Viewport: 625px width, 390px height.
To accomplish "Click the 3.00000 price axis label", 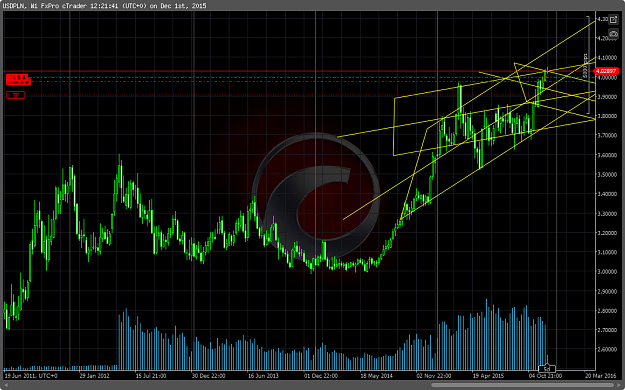I will (x=607, y=272).
